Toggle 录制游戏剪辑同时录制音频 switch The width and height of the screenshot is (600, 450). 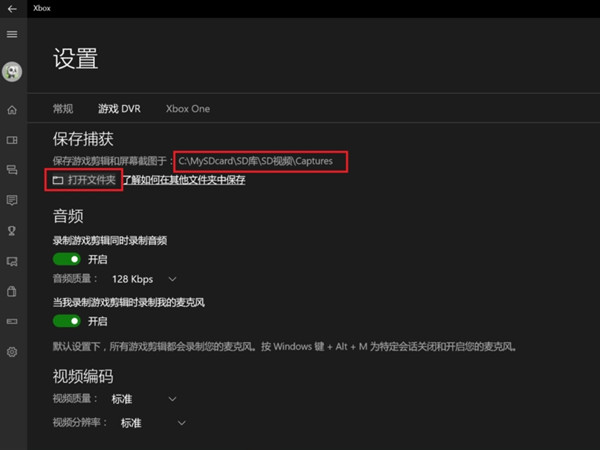(x=67, y=259)
